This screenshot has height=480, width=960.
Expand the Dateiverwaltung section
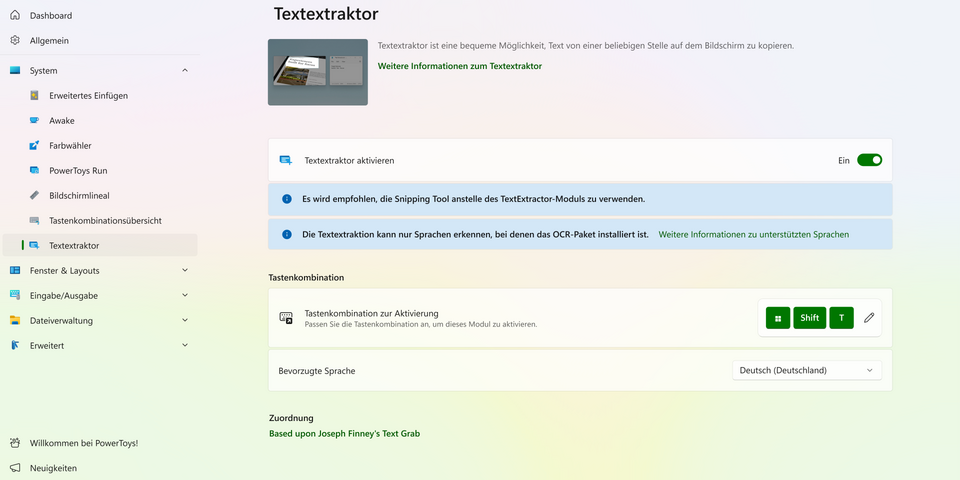click(185, 321)
